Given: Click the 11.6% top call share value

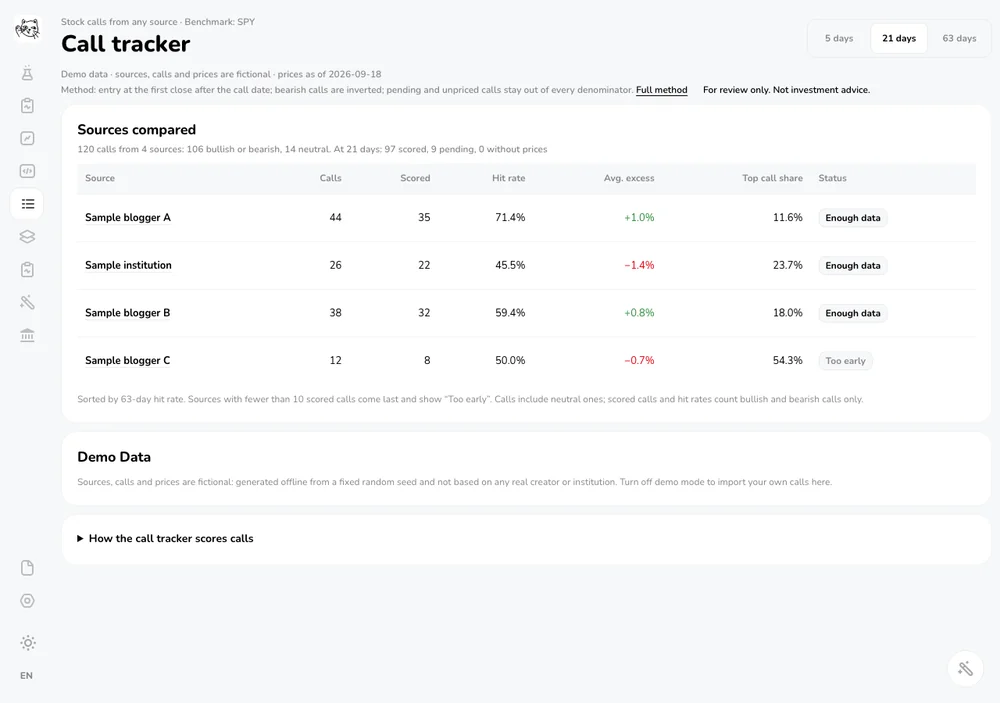Looking at the screenshot, I should 788,218.
